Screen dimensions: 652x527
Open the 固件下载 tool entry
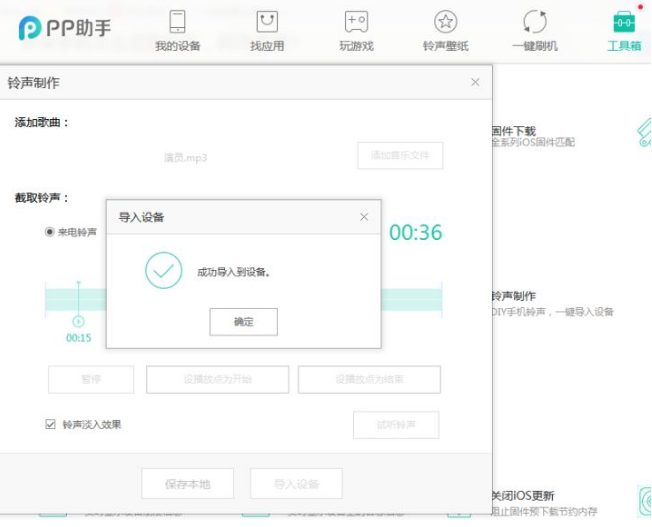pyautogui.click(x=514, y=131)
